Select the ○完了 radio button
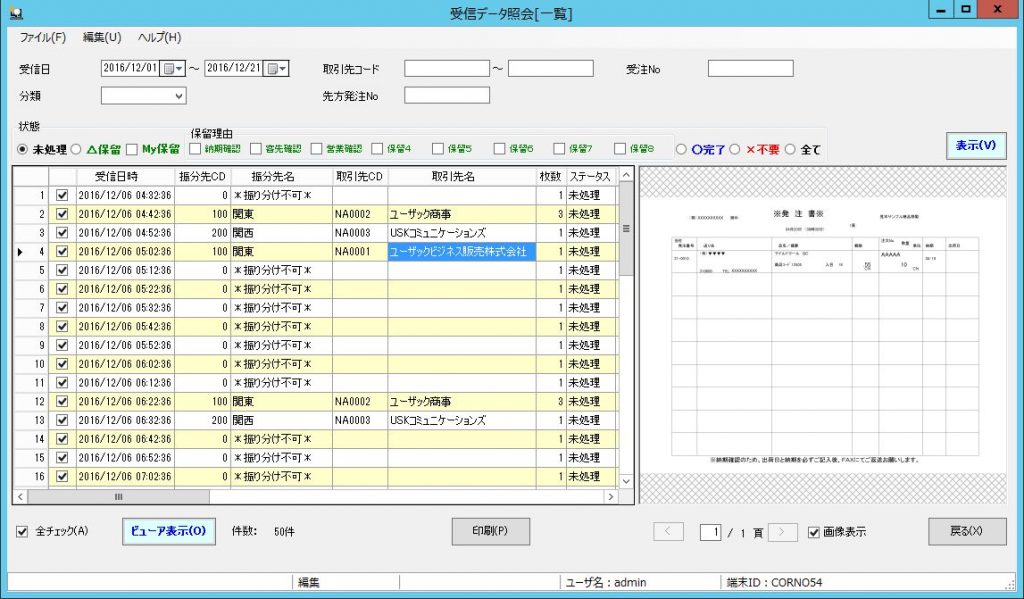The image size is (1024, 599). click(681, 150)
